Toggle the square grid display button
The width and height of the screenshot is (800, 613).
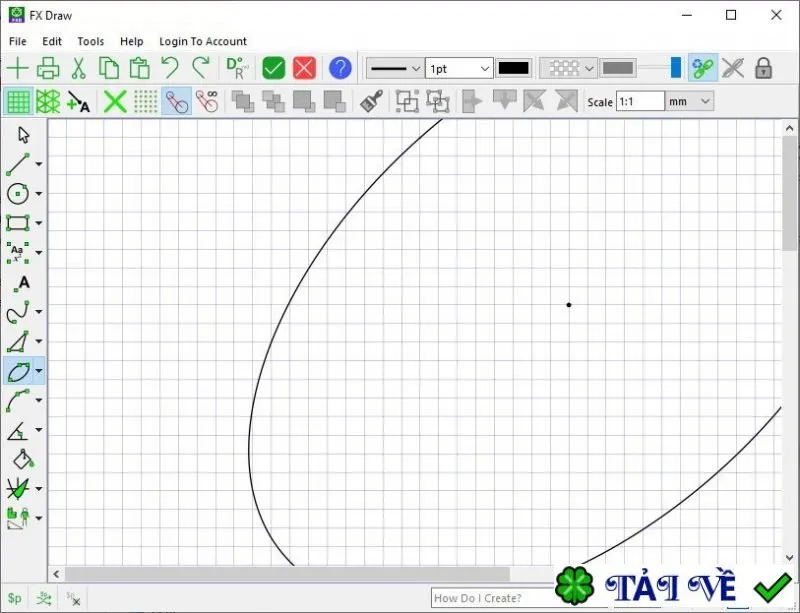coord(18,102)
